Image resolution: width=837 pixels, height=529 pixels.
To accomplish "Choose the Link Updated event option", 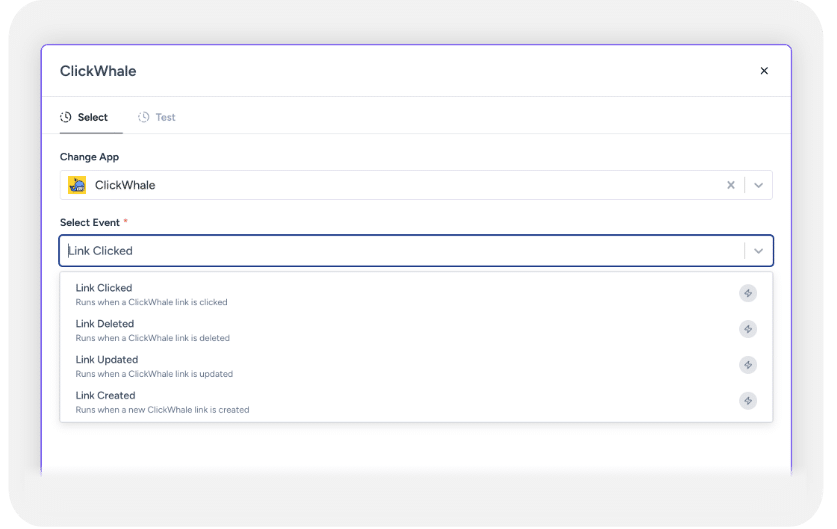I will [416, 366].
